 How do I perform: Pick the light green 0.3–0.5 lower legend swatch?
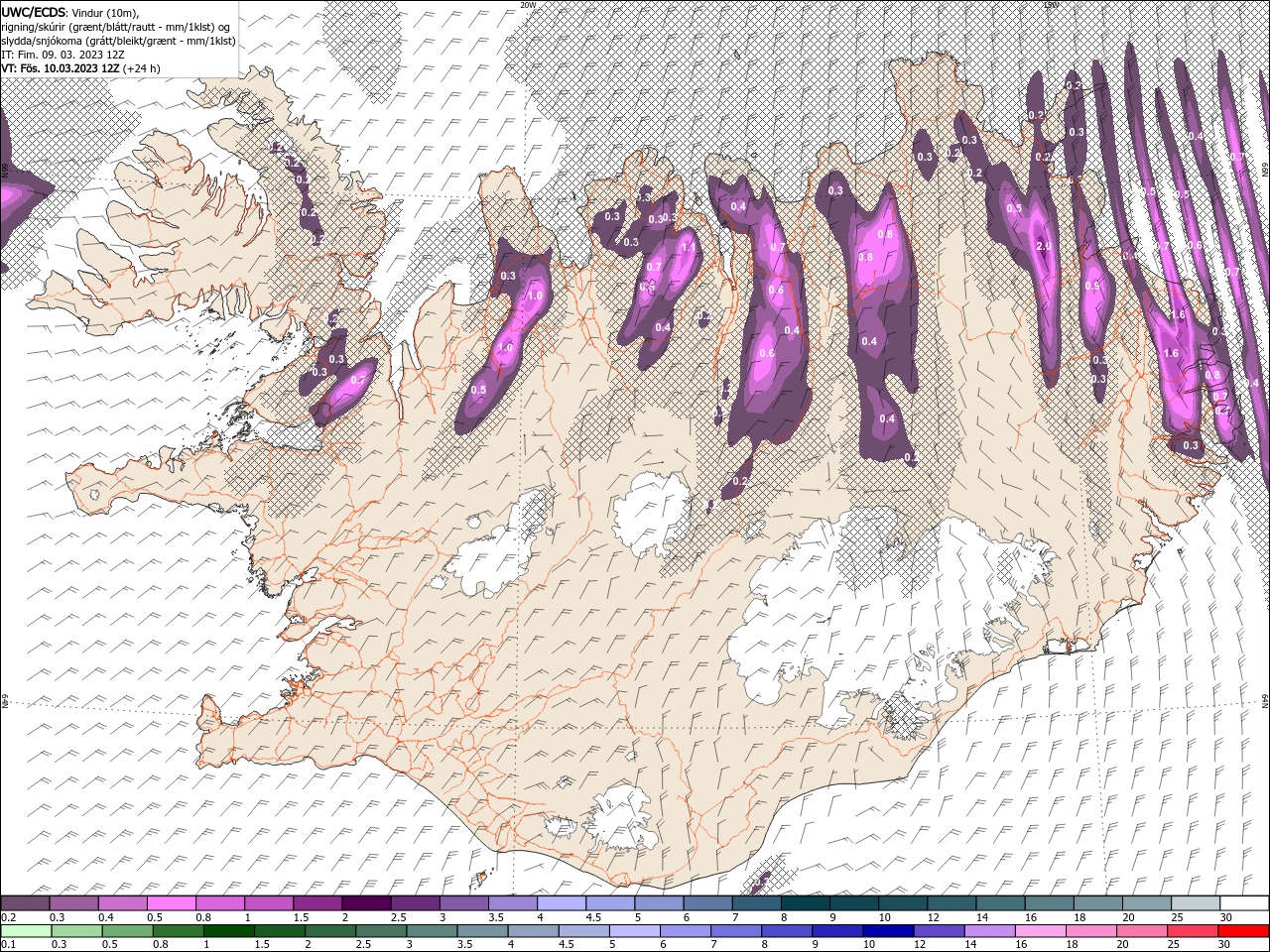77,931
